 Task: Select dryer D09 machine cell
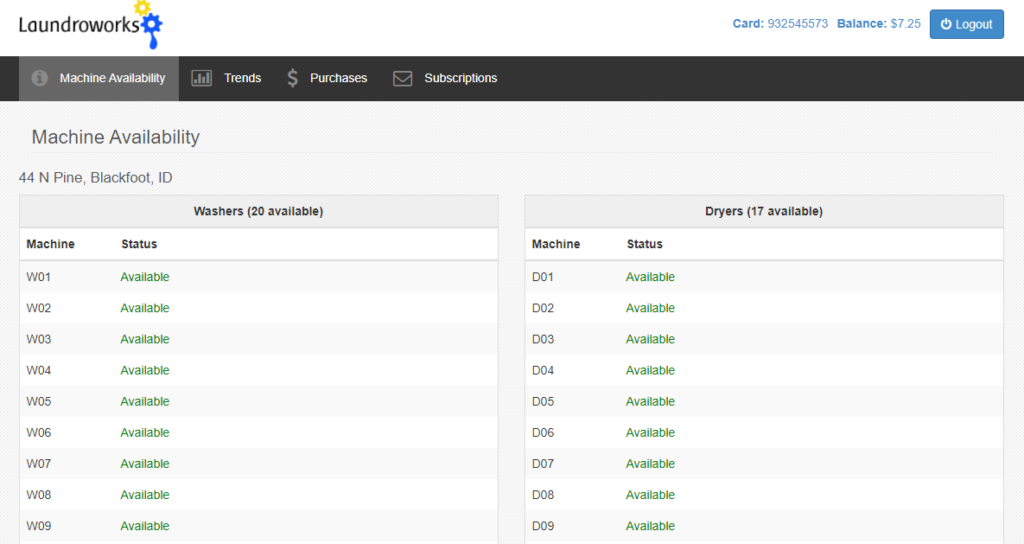pos(543,526)
